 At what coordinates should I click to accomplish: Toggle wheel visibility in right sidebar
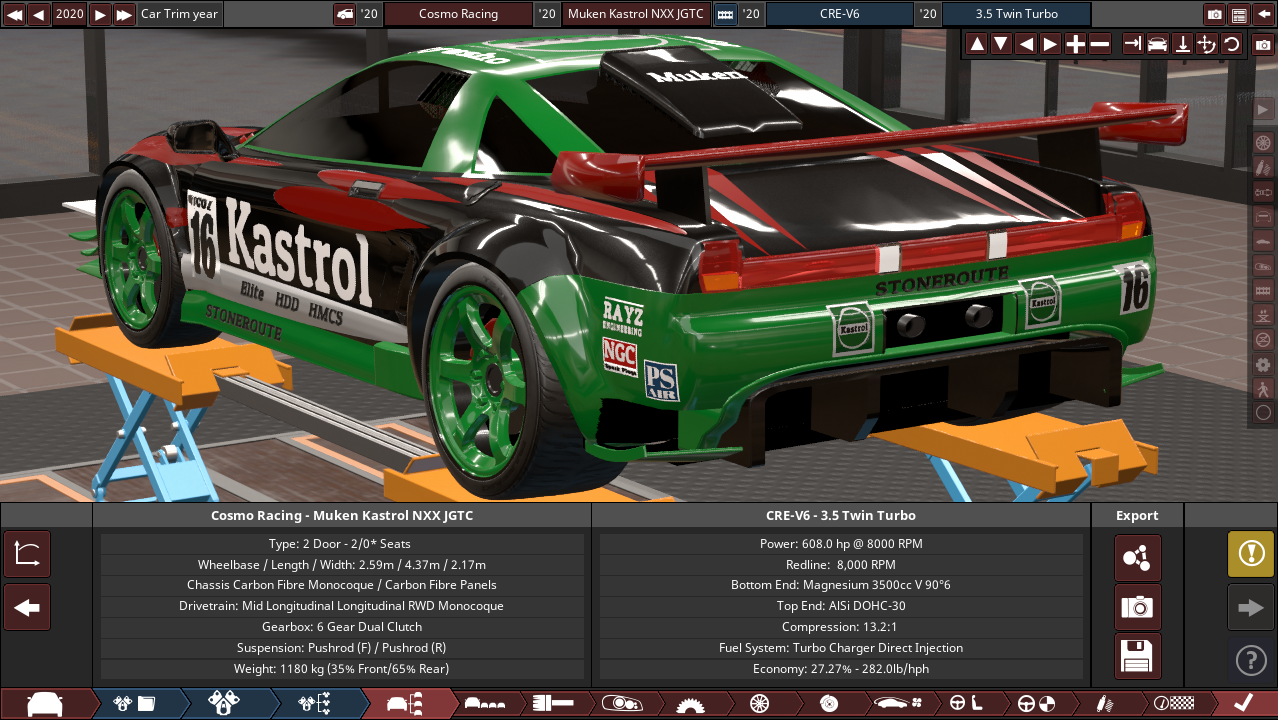[x=1263, y=142]
